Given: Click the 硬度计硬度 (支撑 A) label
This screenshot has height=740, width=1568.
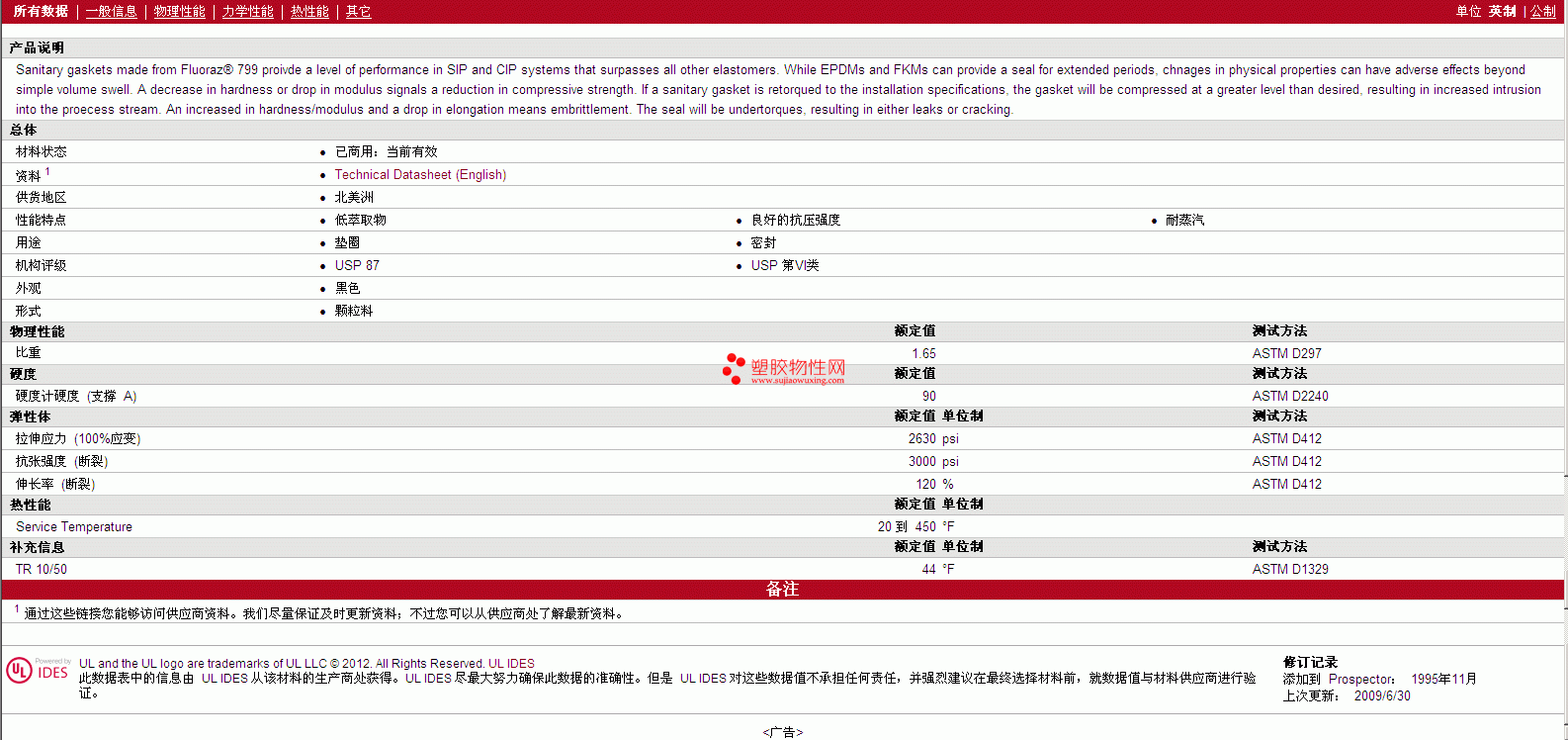Looking at the screenshot, I should (x=76, y=396).
